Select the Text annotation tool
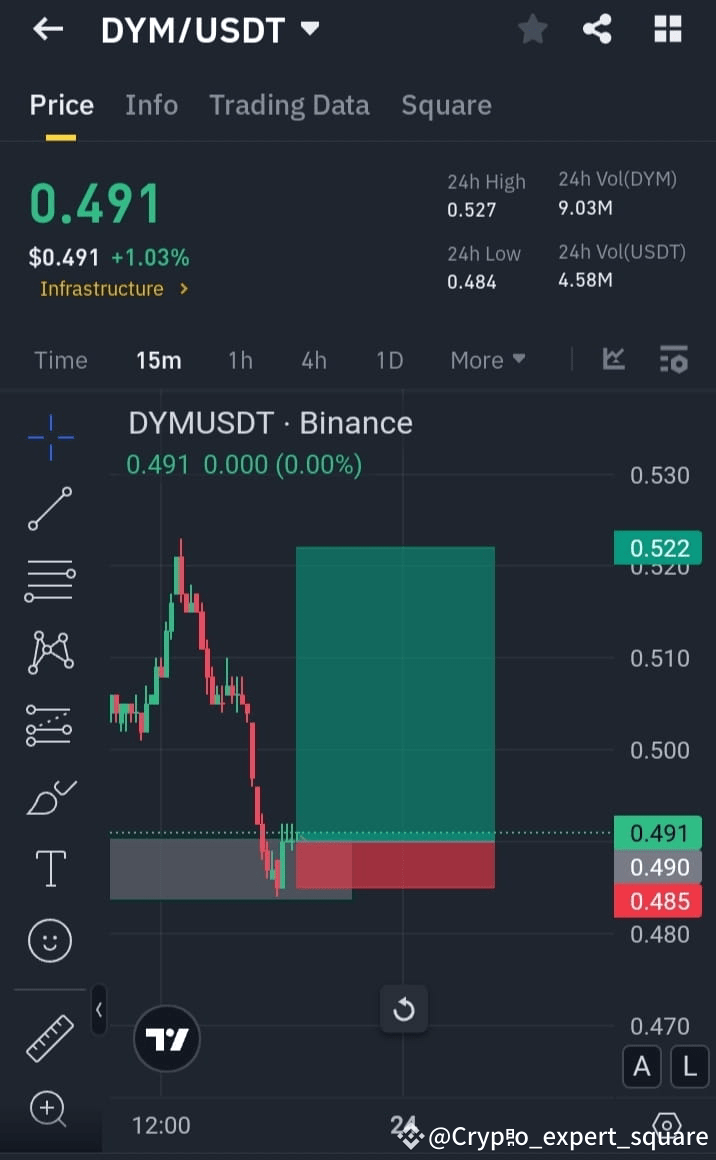The image size is (716, 1160). (x=50, y=869)
